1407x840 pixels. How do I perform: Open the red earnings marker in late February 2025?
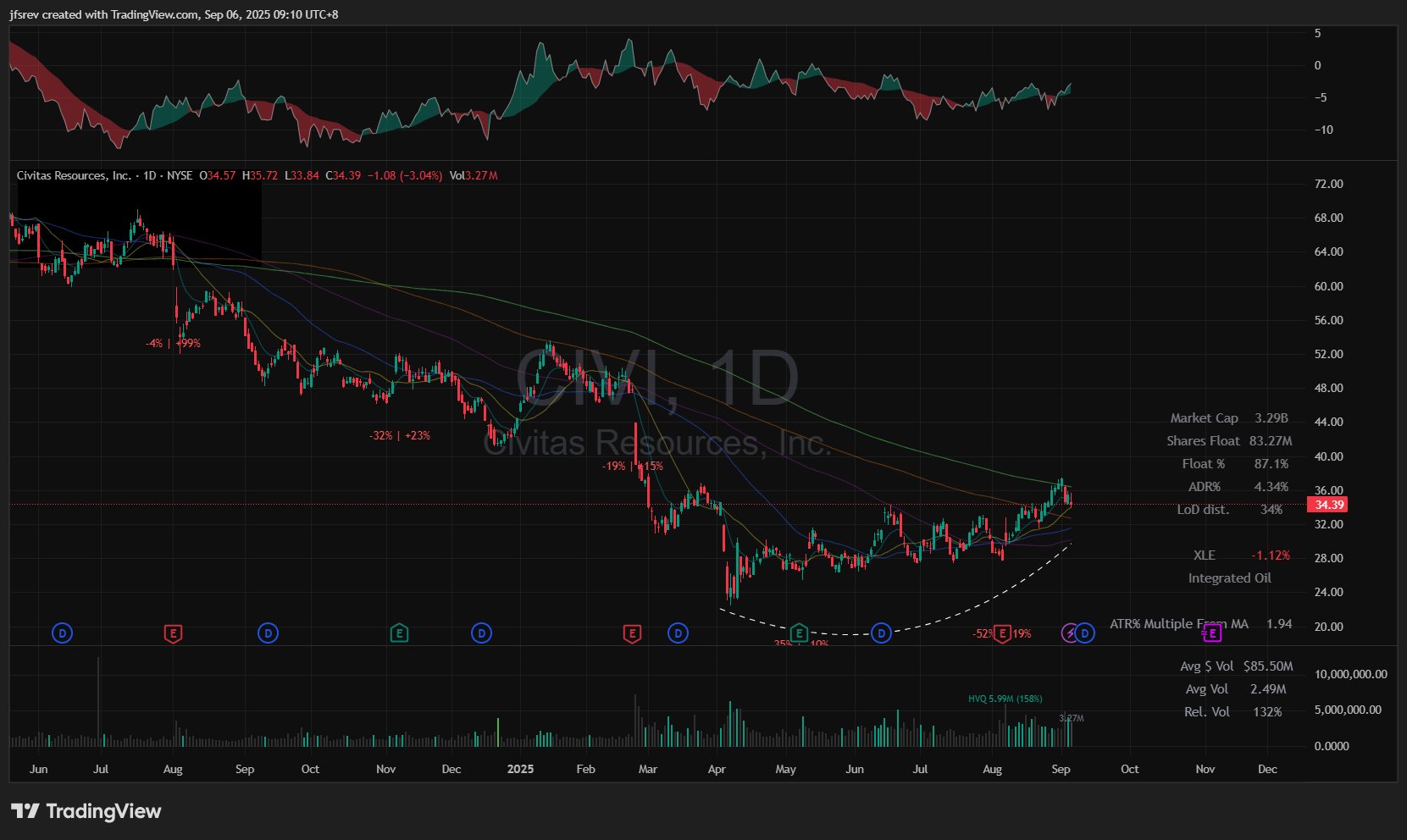(x=632, y=633)
